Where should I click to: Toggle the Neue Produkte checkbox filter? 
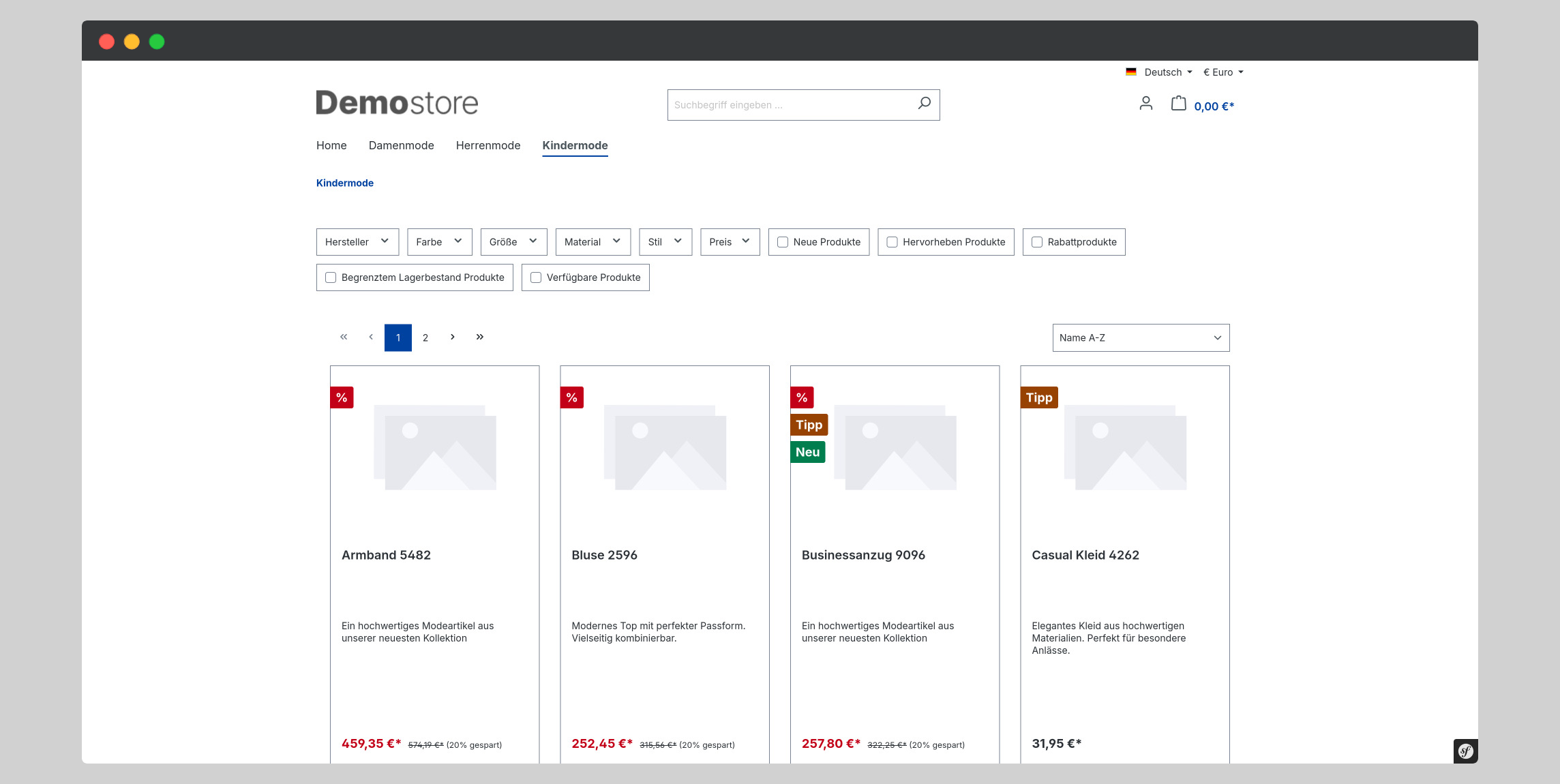click(x=783, y=241)
